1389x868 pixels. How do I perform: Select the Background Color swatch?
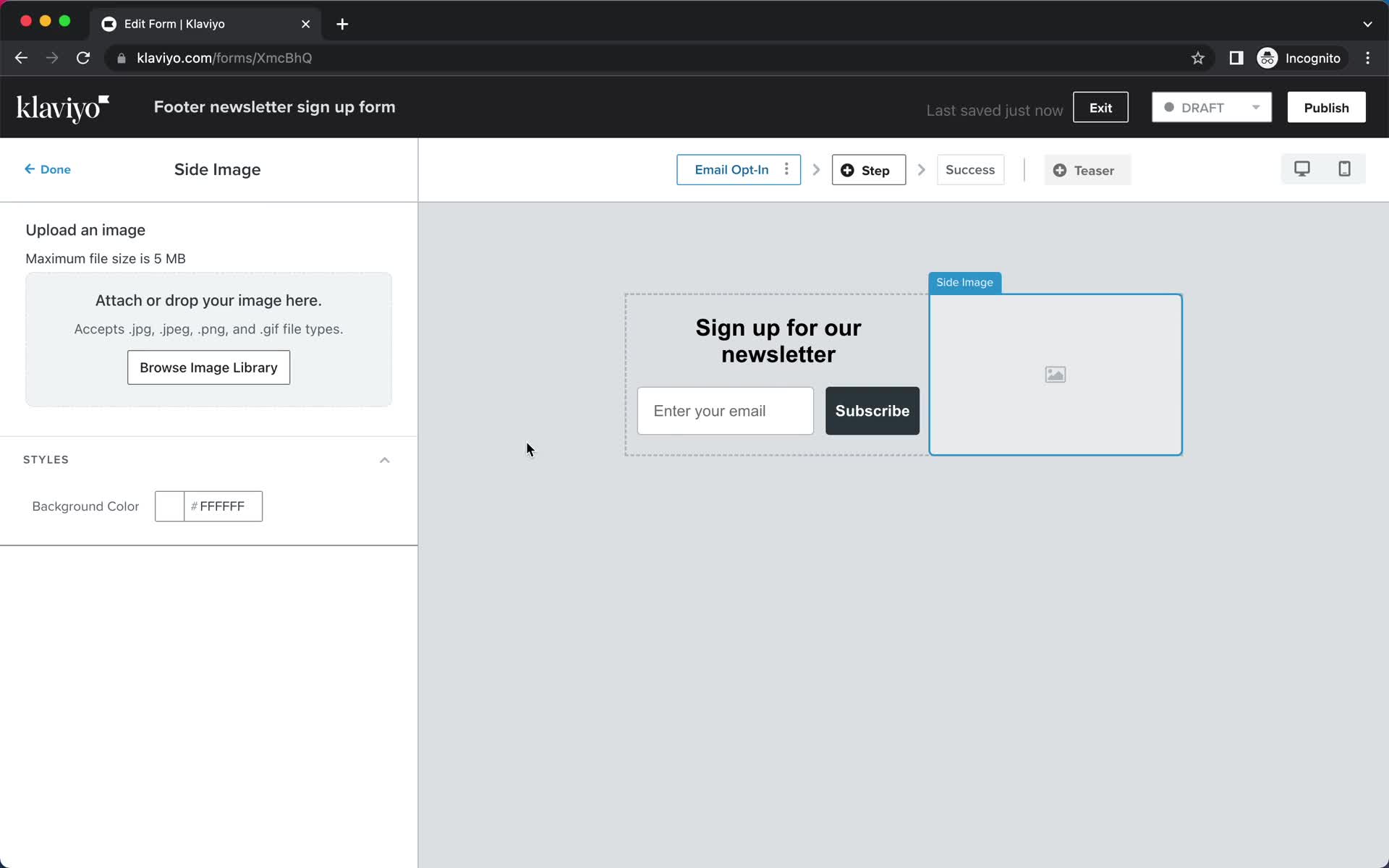click(168, 506)
